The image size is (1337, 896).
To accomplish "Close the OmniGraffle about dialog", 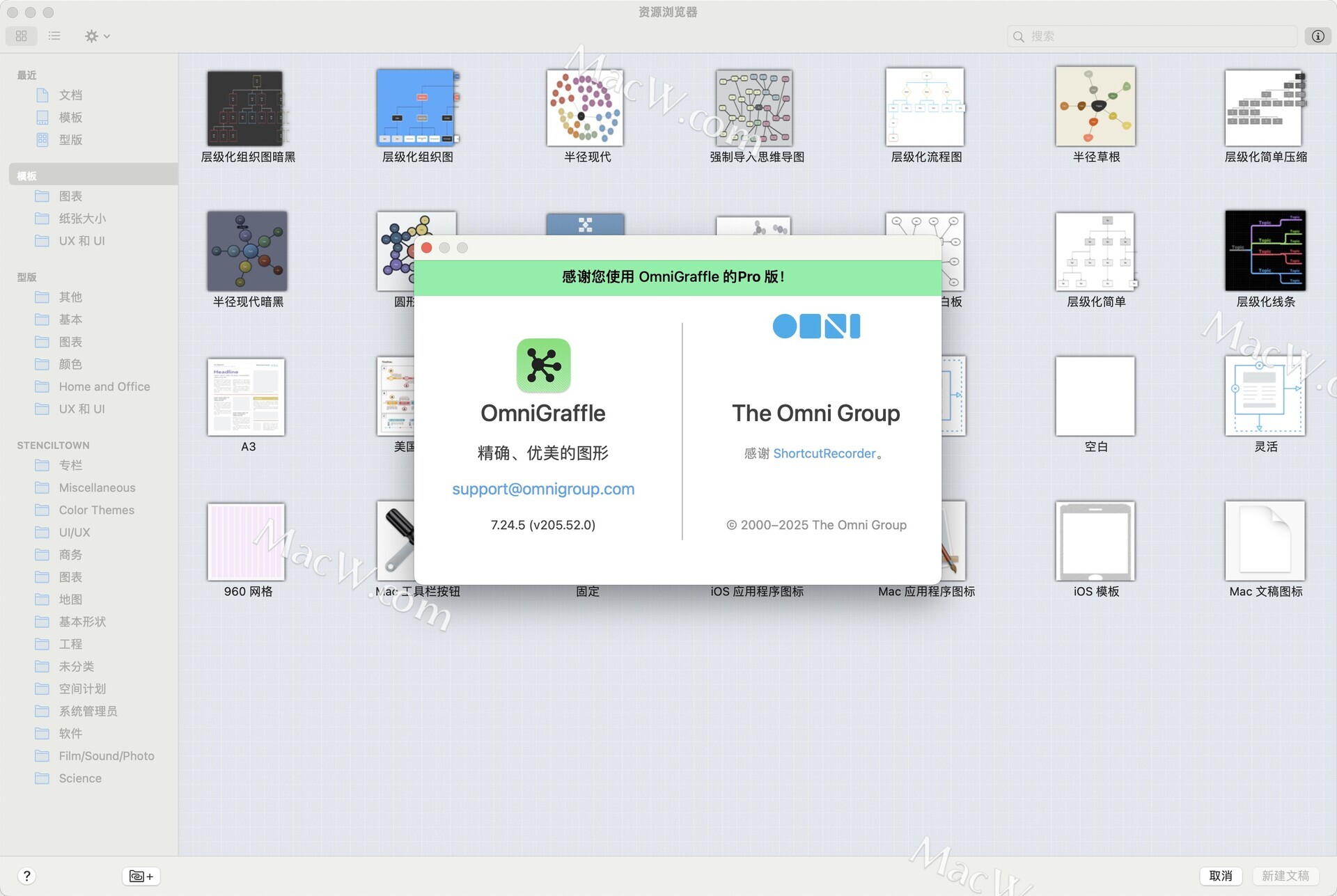I will [427, 248].
